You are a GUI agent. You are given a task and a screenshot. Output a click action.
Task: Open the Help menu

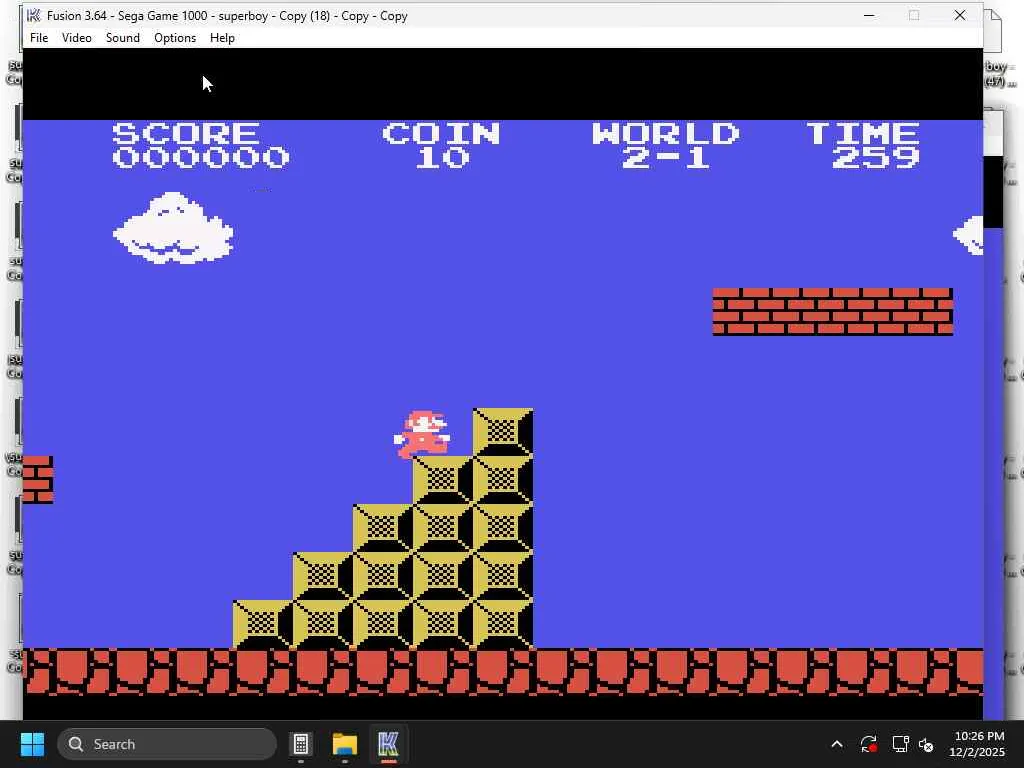[x=222, y=38]
